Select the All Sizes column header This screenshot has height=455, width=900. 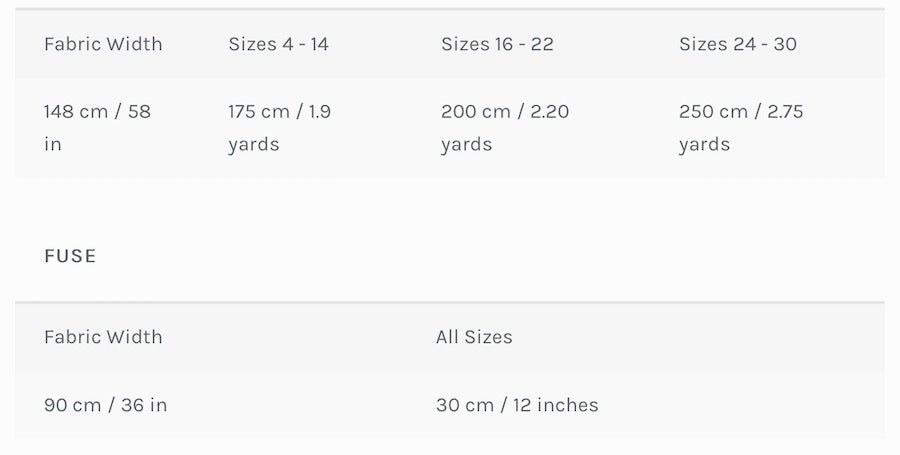[474, 337]
